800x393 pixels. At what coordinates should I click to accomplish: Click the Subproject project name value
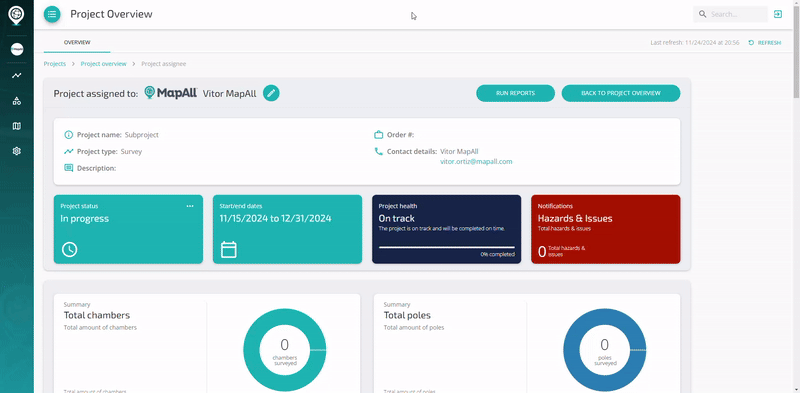click(x=142, y=135)
